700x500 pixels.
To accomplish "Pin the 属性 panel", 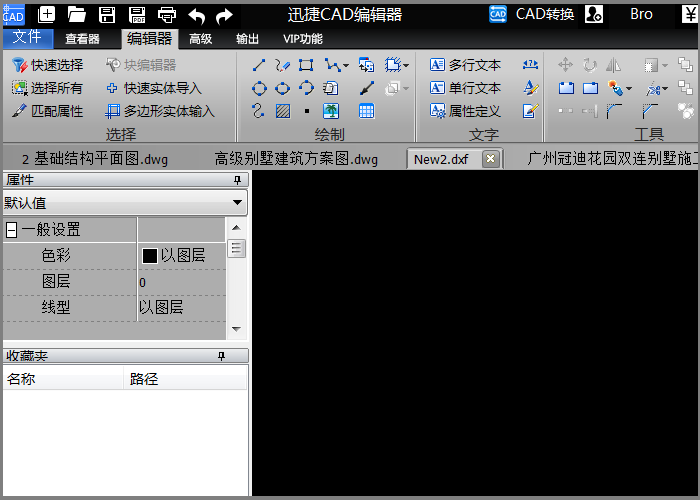I will pyautogui.click(x=237, y=180).
